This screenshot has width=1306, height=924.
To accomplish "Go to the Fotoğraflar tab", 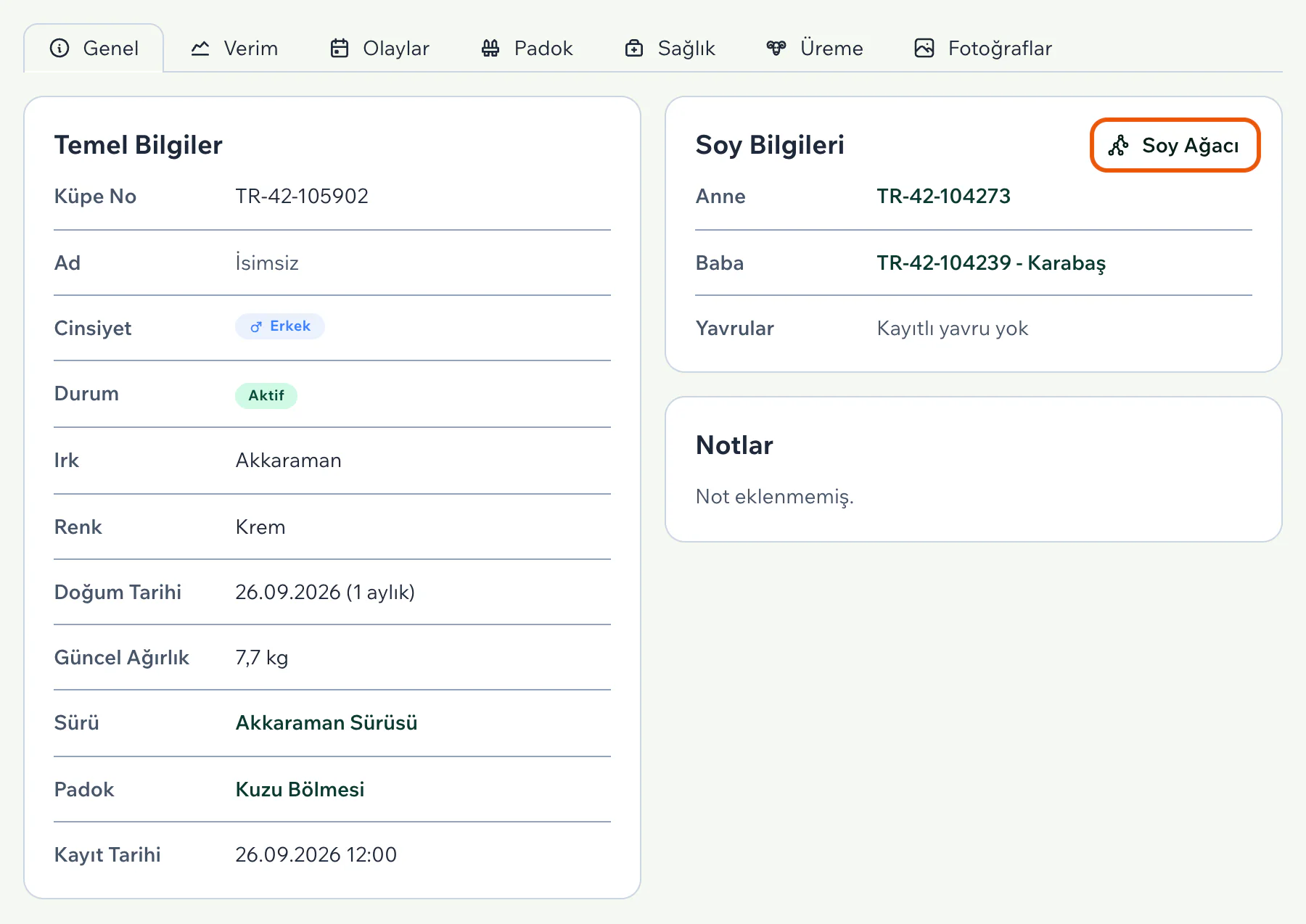I will point(983,48).
